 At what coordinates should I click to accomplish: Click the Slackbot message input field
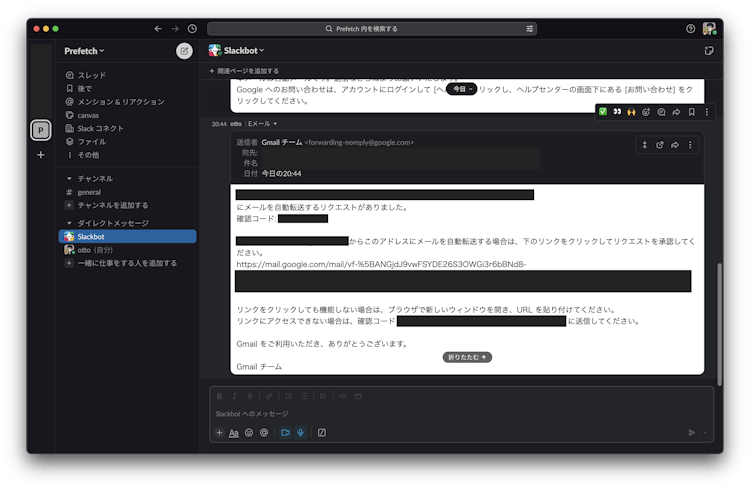coord(450,413)
